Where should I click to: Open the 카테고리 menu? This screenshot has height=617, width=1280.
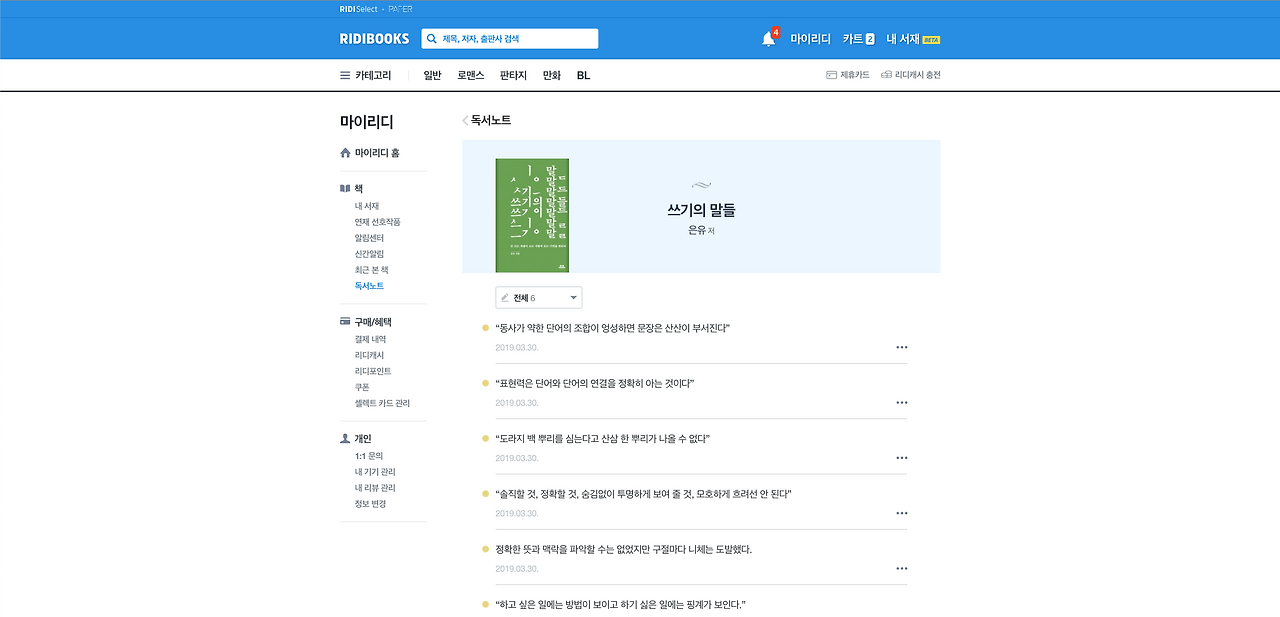[373, 75]
